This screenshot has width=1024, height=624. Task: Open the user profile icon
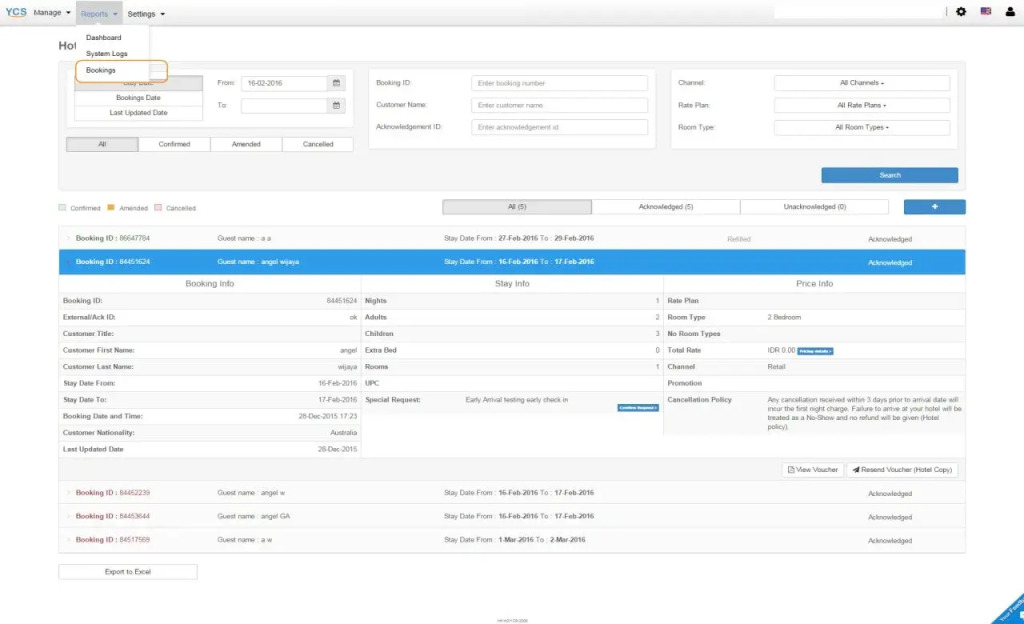pyautogui.click(x=1009, y=12)
